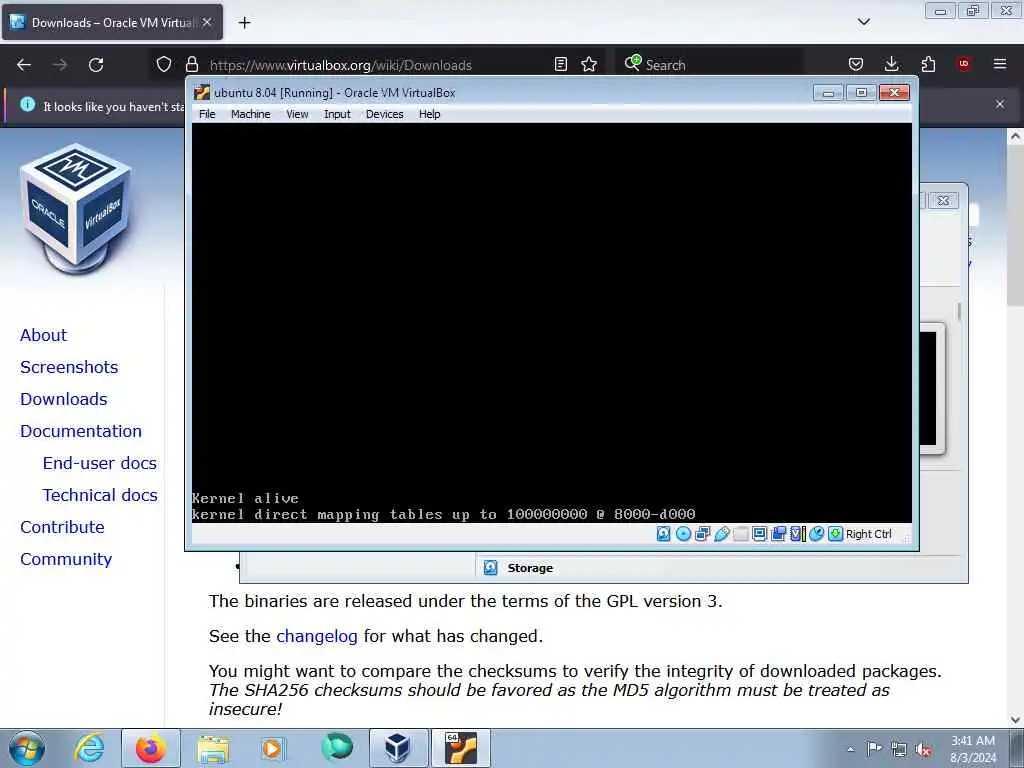Screen dimensions: 1024x768
Task: Open a new Firefox tab with the plus button
Action: [x=244, y=23]
